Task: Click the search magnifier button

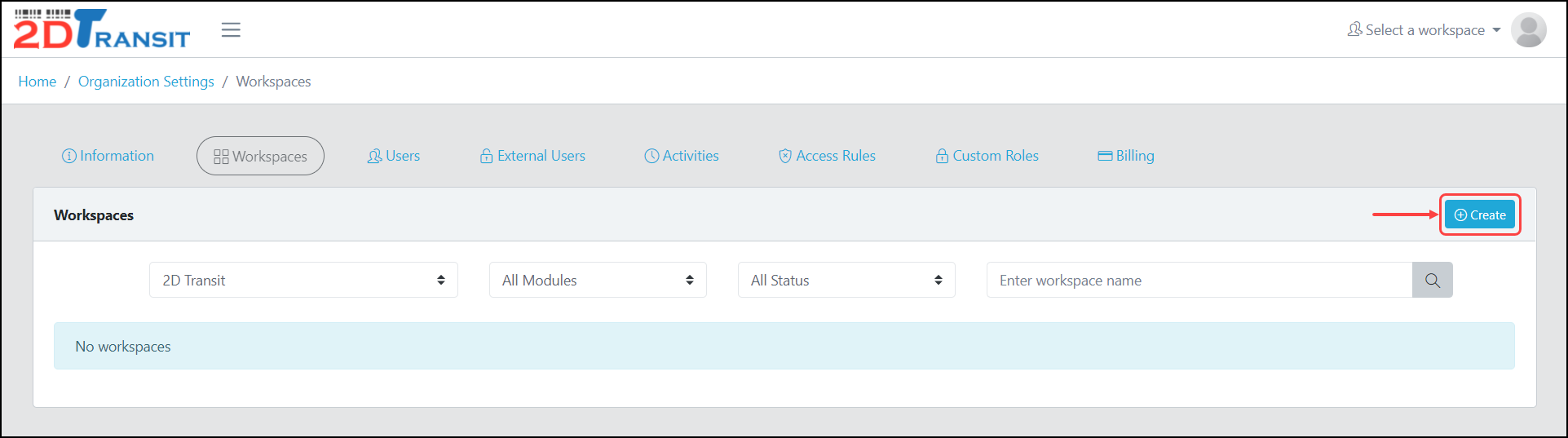Action: coord(1432,281)
